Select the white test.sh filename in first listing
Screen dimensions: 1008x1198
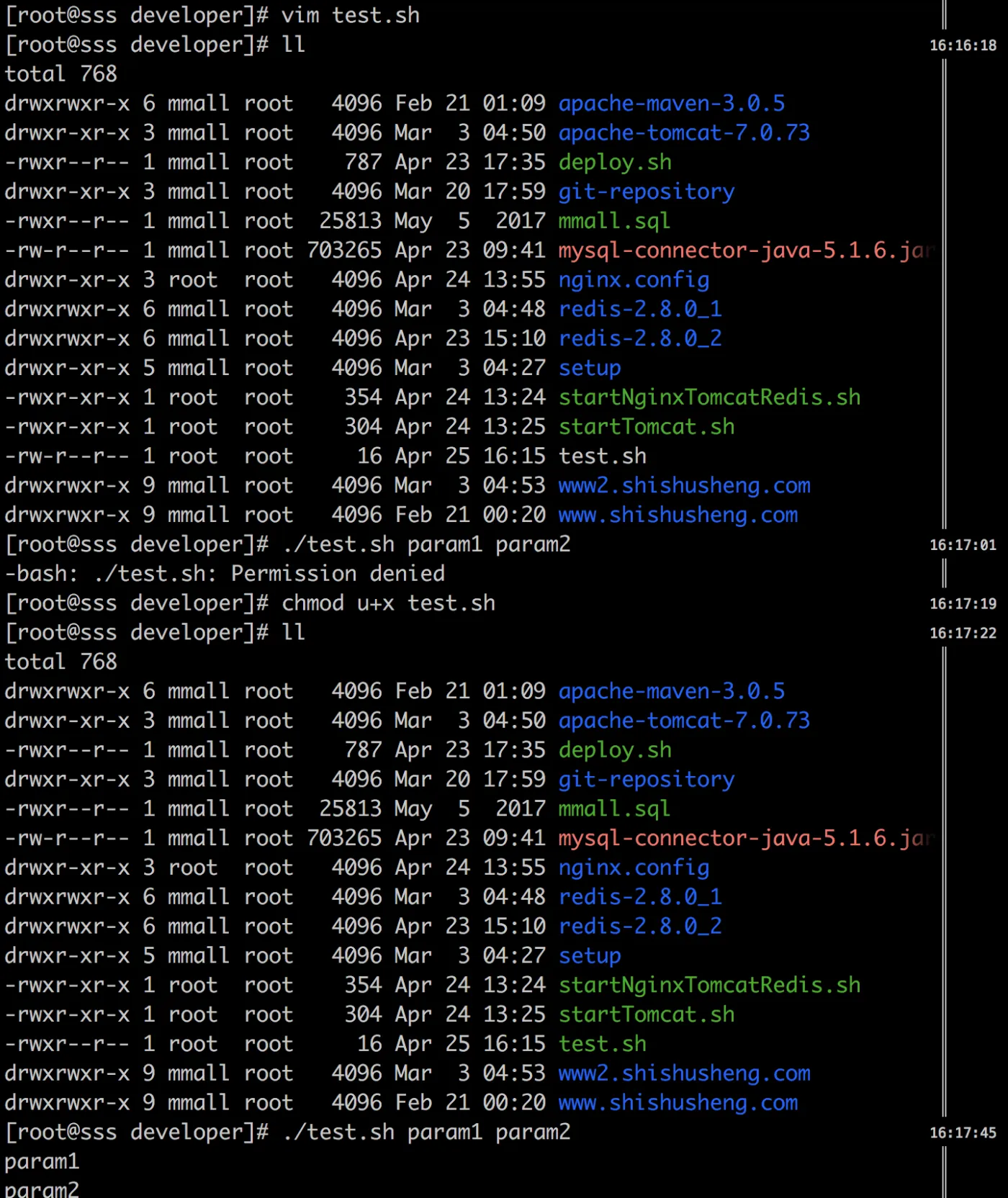[602, 456]
